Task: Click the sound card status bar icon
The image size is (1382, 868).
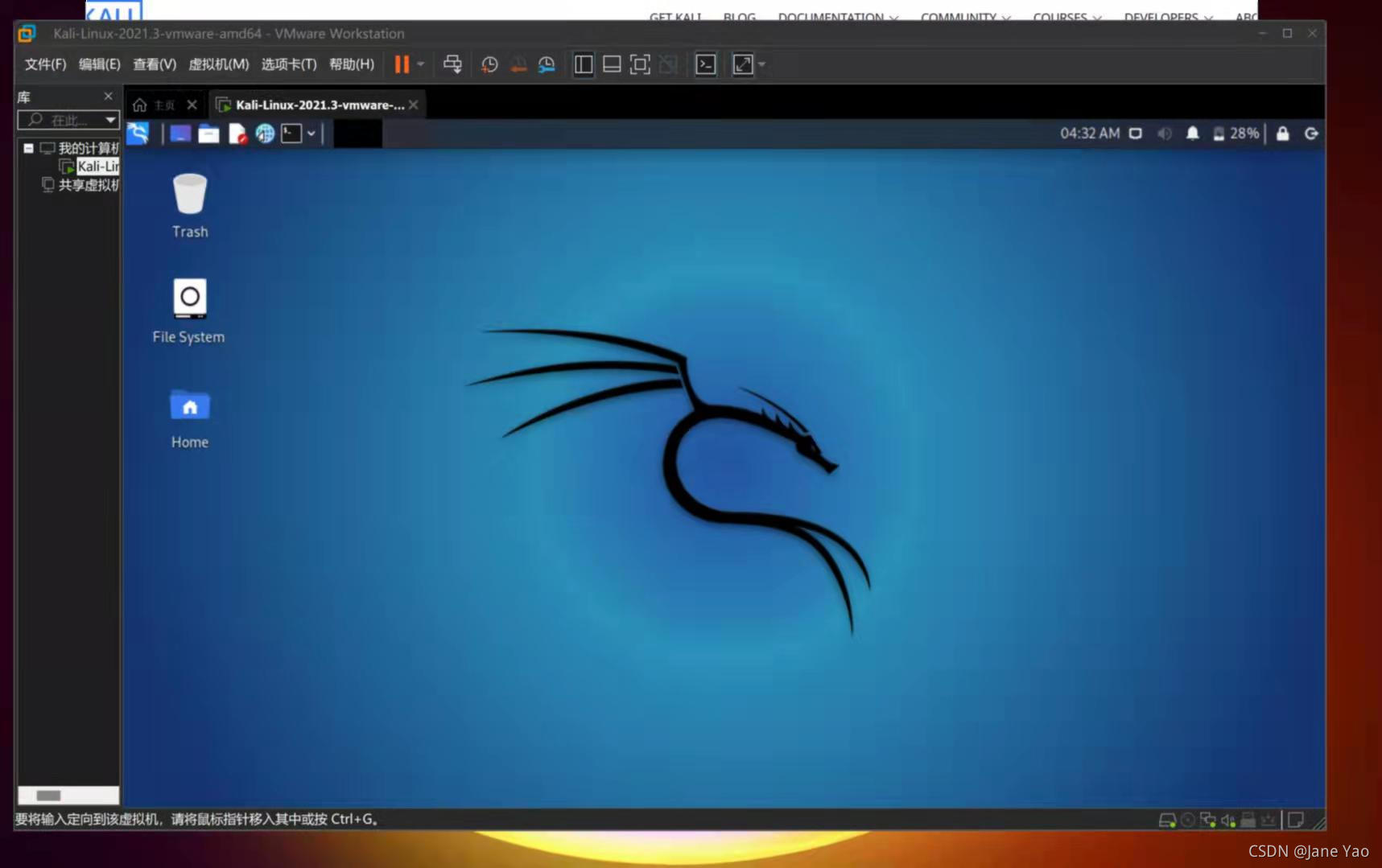Action: point(1227,820)
